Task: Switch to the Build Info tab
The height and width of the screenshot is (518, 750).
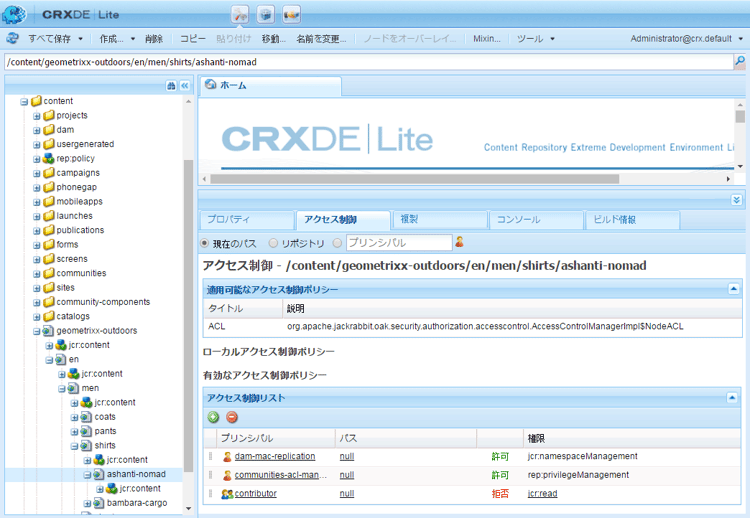Action: pyautogui.click(x=633, y=220)
